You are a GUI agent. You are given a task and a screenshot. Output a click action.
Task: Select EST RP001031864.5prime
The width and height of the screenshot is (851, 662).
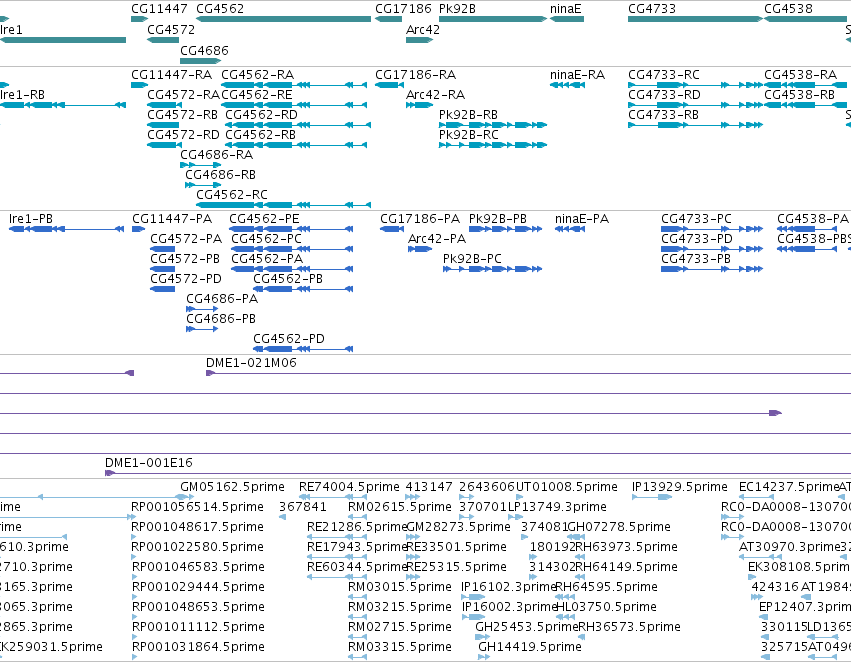[198, 647]
